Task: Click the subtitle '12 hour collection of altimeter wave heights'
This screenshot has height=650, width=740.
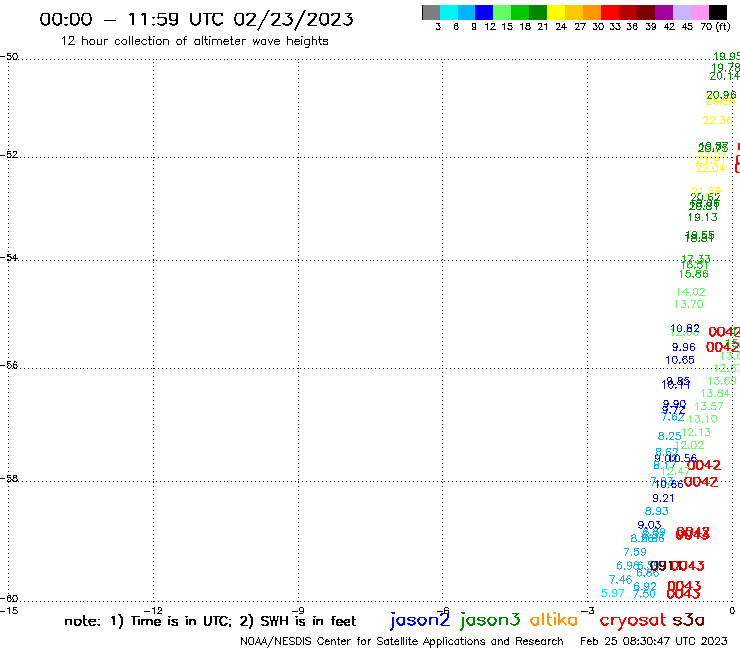Action: (x=194, y=41)
